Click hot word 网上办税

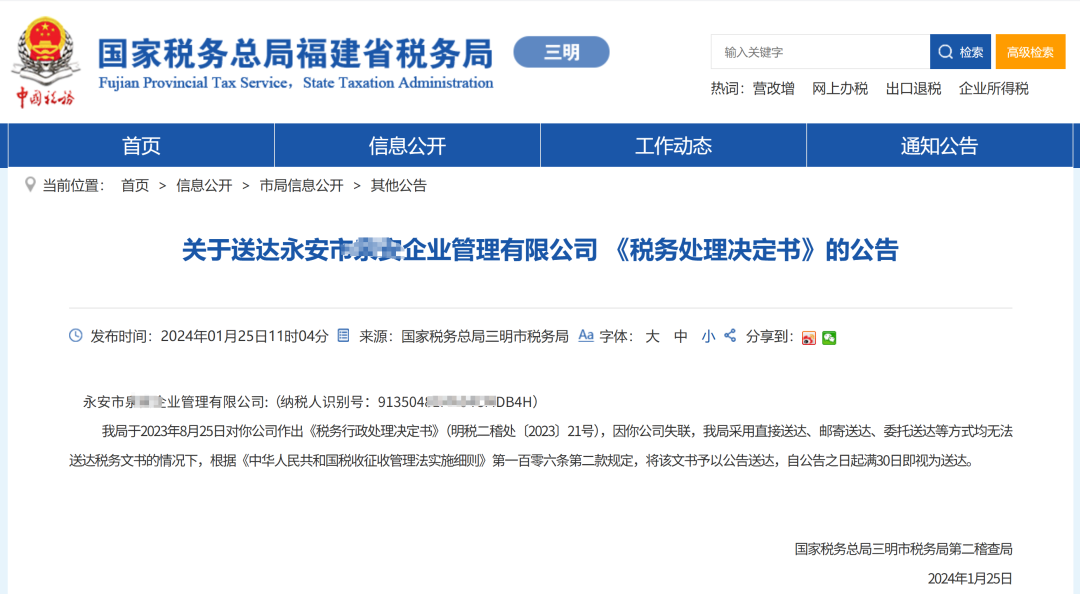tap(840, 89)
